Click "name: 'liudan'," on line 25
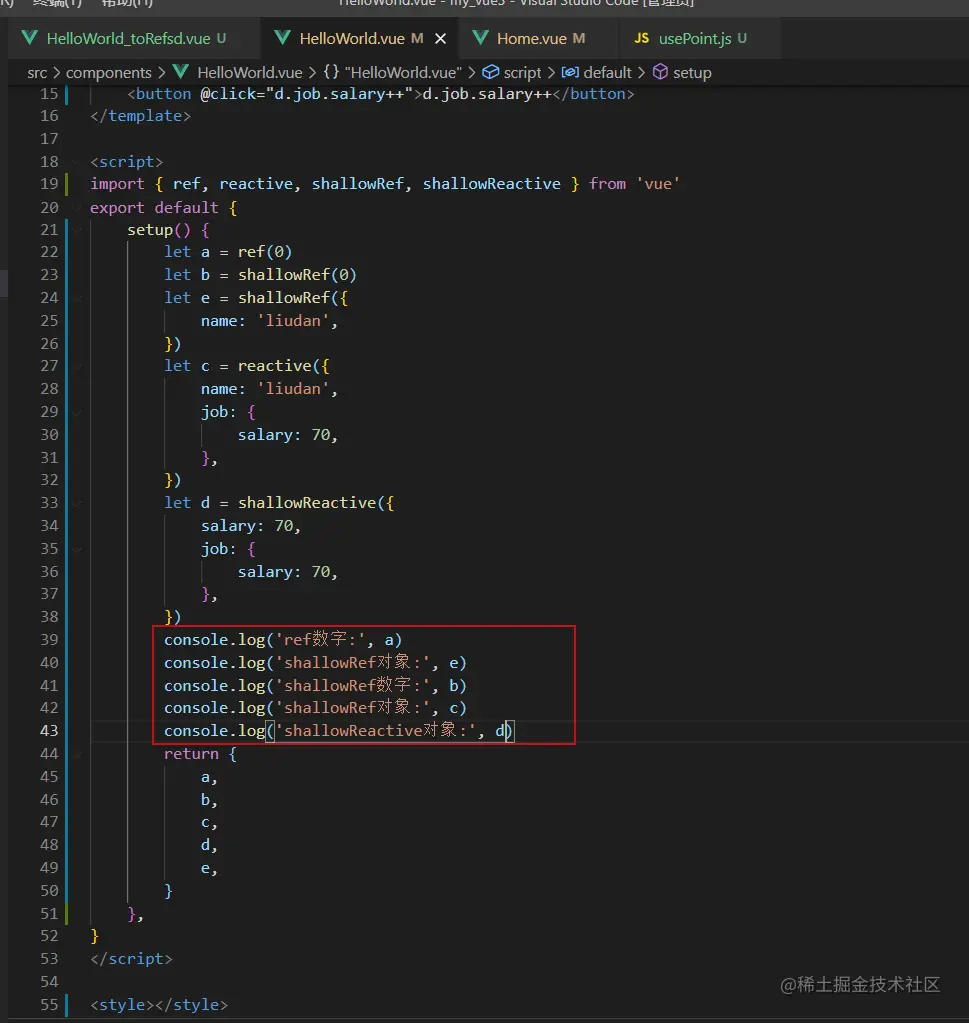Image resolution: width=969 pixels, height=1023 pixels. [269, 321]
